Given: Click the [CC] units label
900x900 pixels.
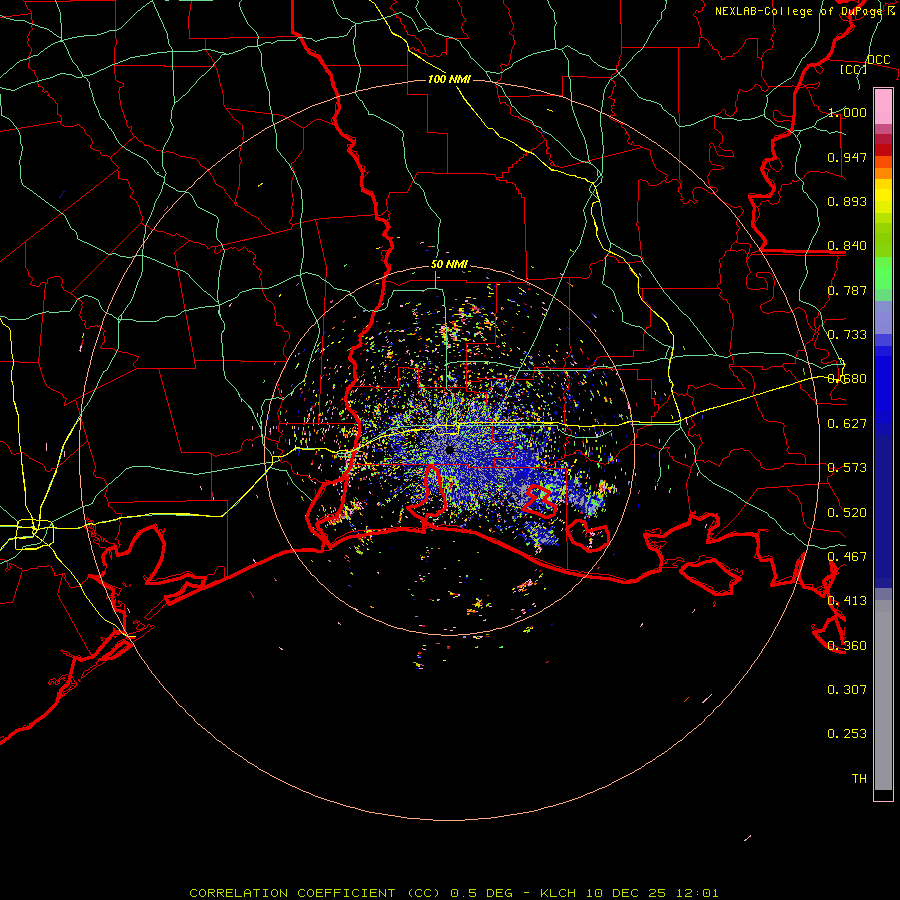Looking at the screenshot, I should 854,69.
